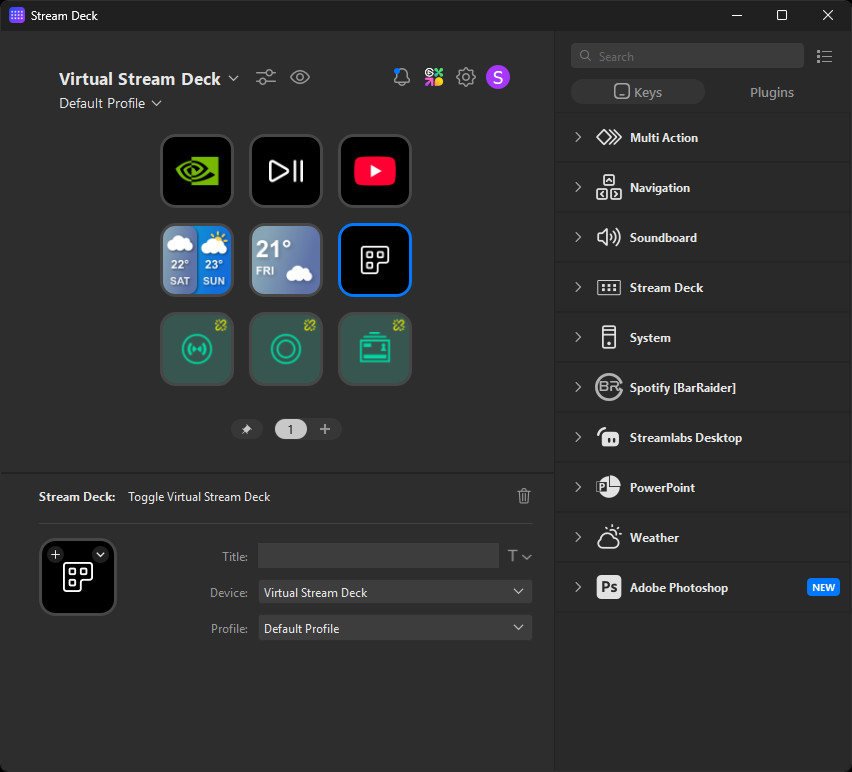Viewport: 852px width, 772px height.
Task: Open the Marketplace colorful icon
Action: tap(434, 77)
